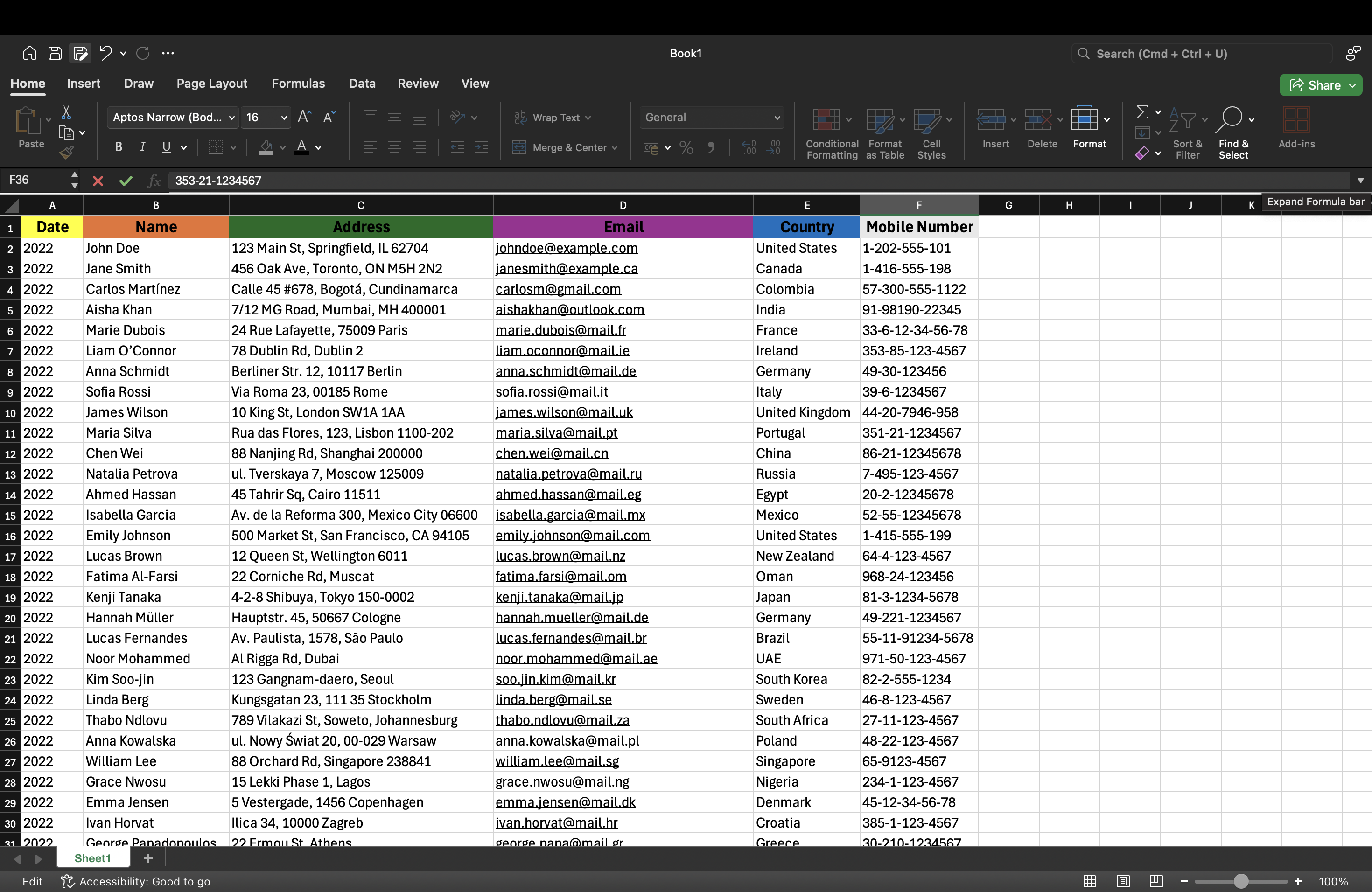This screenshot has width=1372, height=892.
Task: Click the green Share button
Action: pyautogui.click(x=1321, y=85)
